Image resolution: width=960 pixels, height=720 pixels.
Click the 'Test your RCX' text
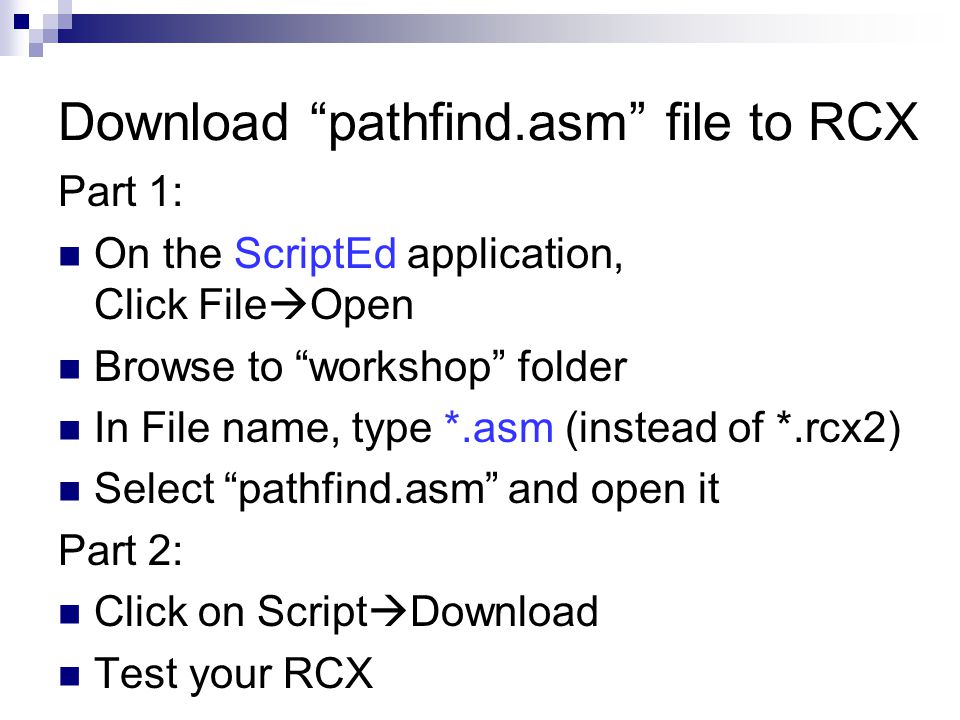point(234,673)
